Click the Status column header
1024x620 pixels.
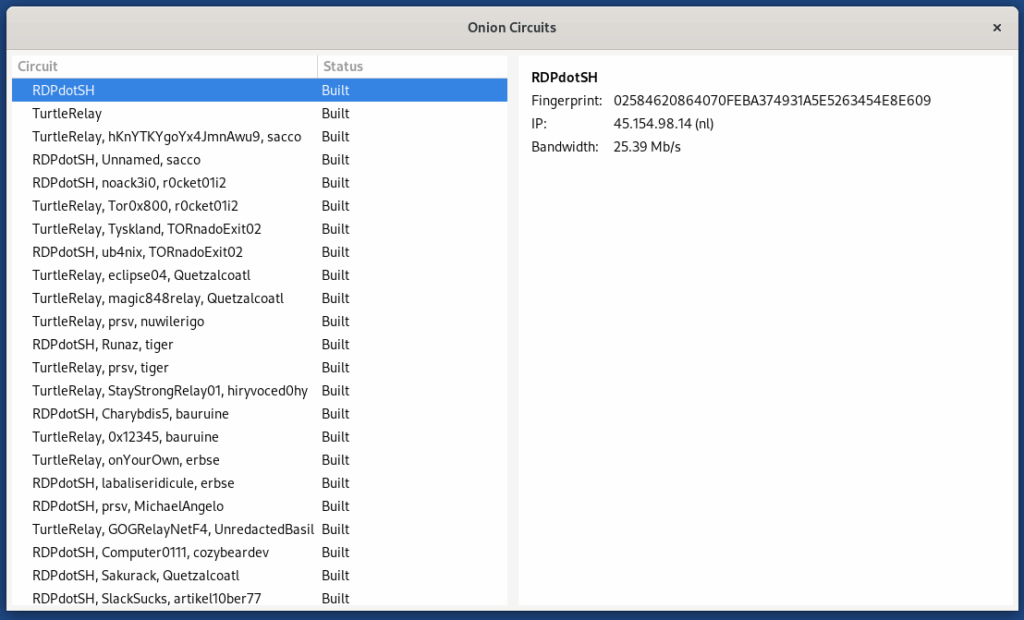[x=410, y=66]
